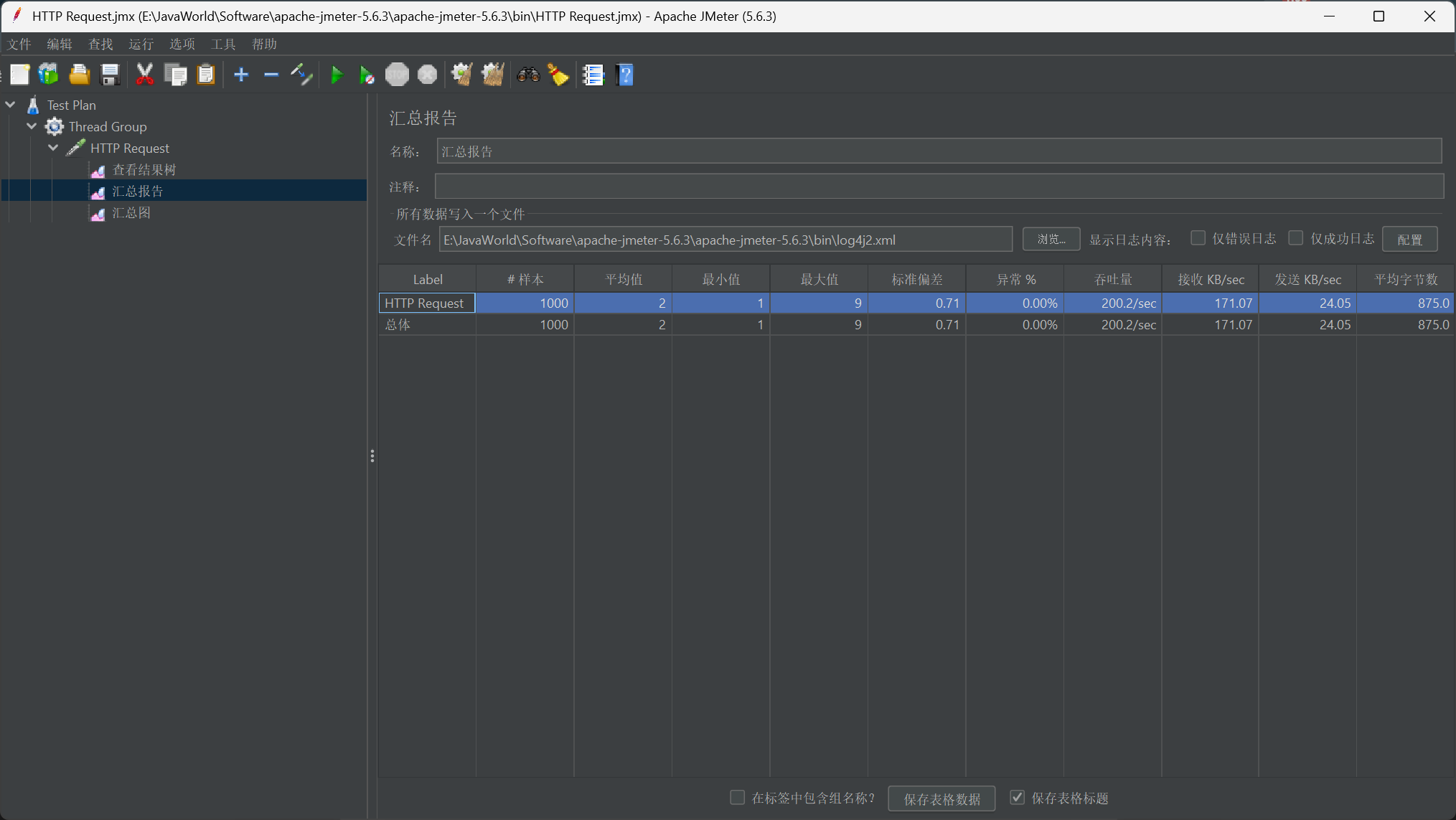1456x820 pixels.
Task: Enable the 仅错误日志 checkbox
Action: (x=1198, y=238)
